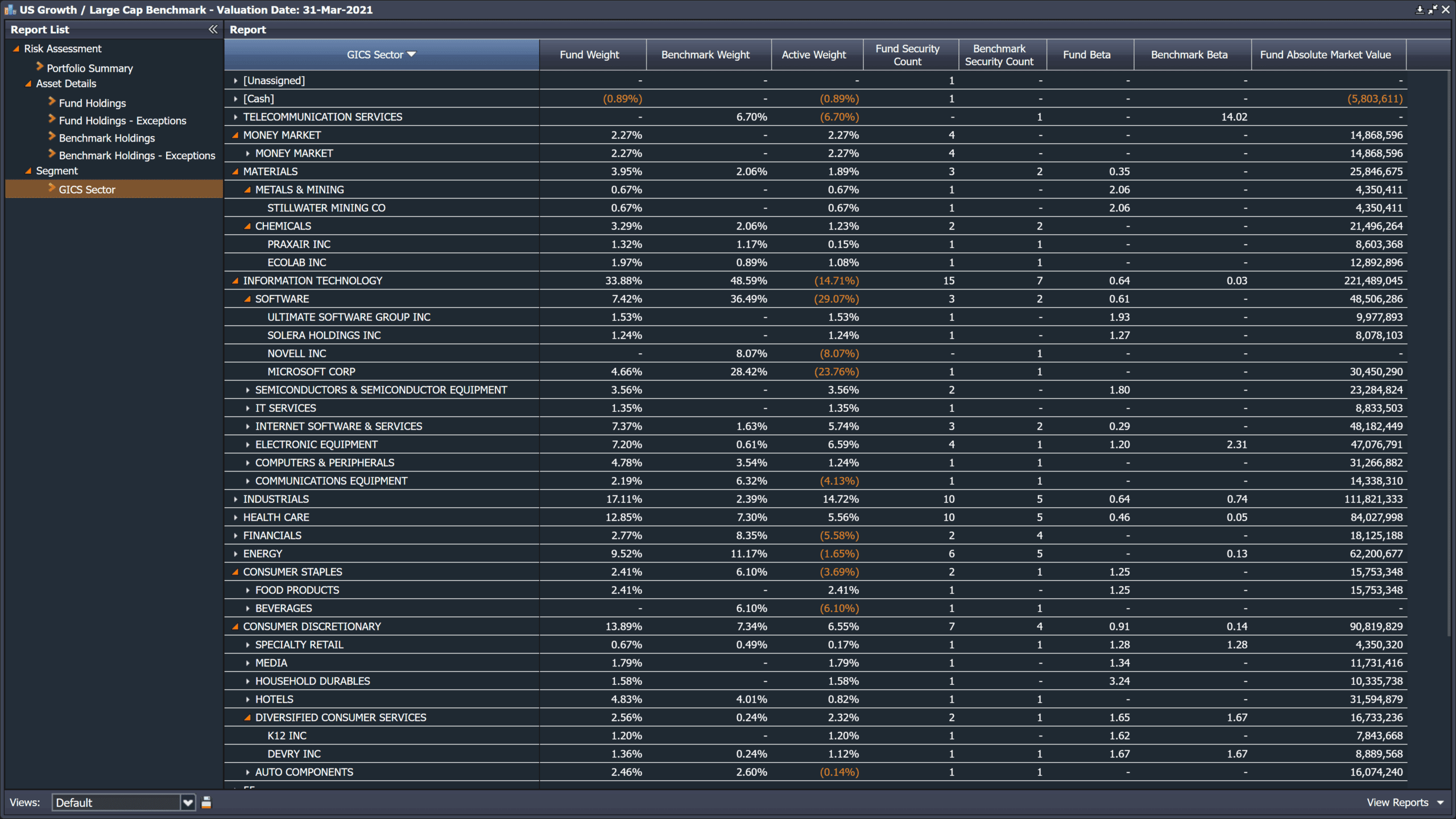Select GICS Sector report in list
Viewport: 1456px width, 819px height.
coord(114,189)
